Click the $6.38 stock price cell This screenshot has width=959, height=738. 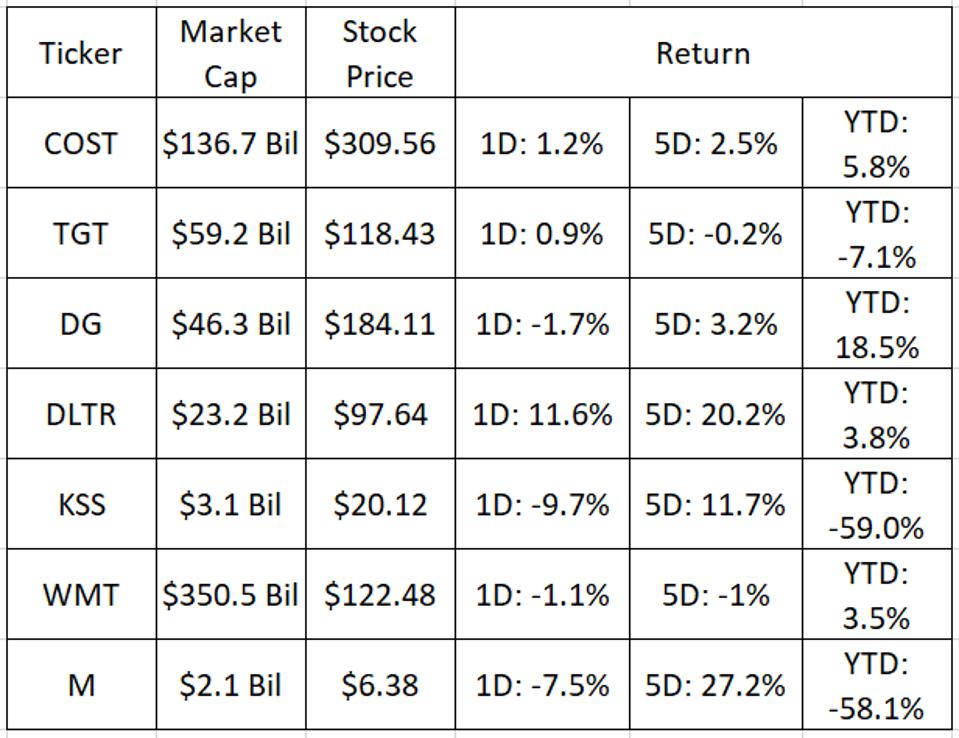tap(379, 686)
